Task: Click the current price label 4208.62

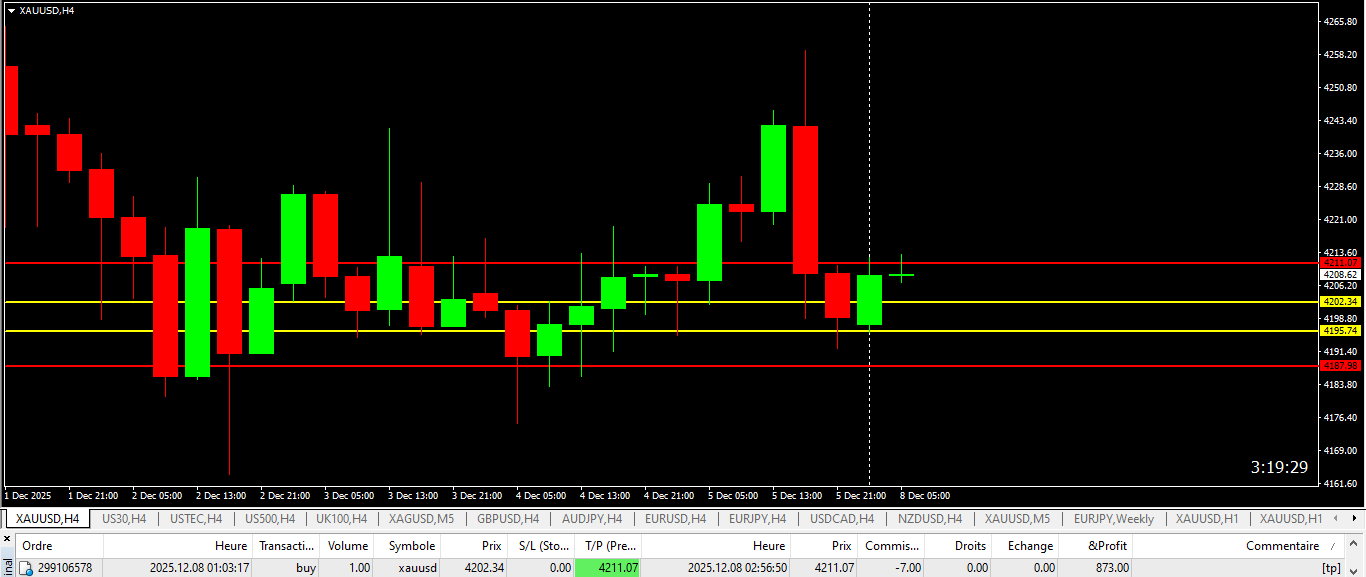Action: 1340,274
